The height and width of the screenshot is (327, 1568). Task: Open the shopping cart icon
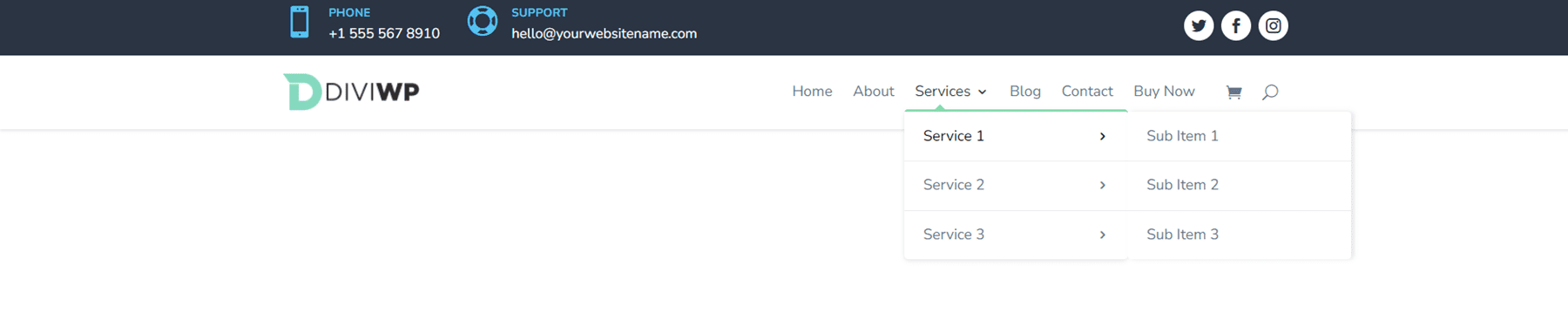point(1233,92)
